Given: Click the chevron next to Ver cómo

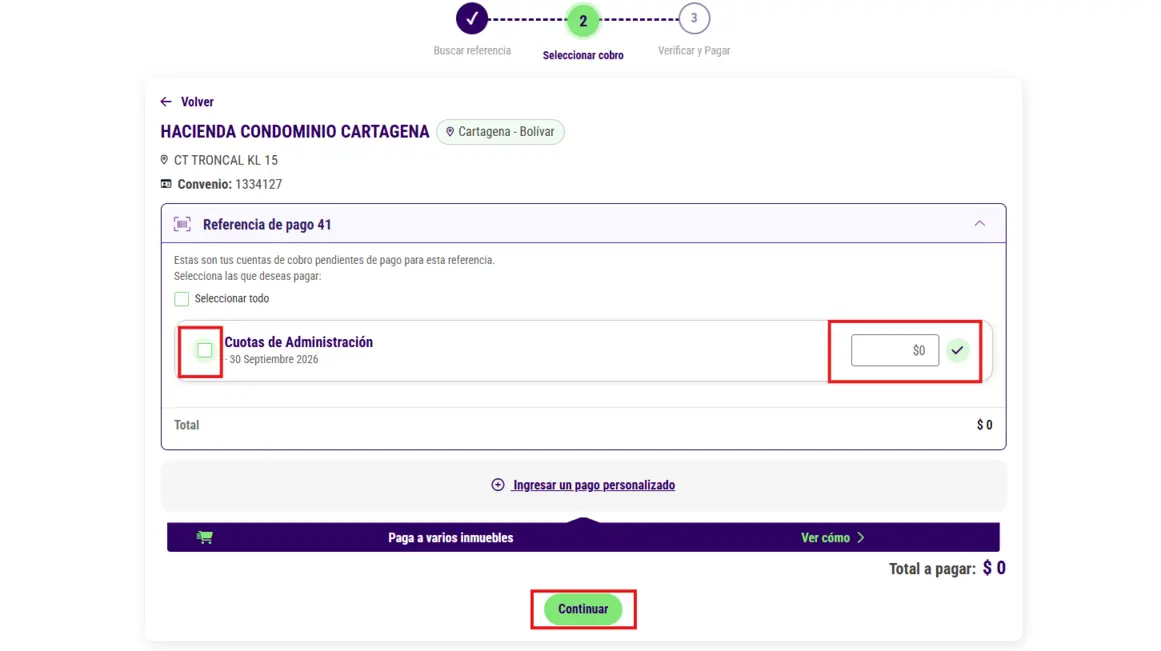Looking at the screenshot, I should 860,538.
